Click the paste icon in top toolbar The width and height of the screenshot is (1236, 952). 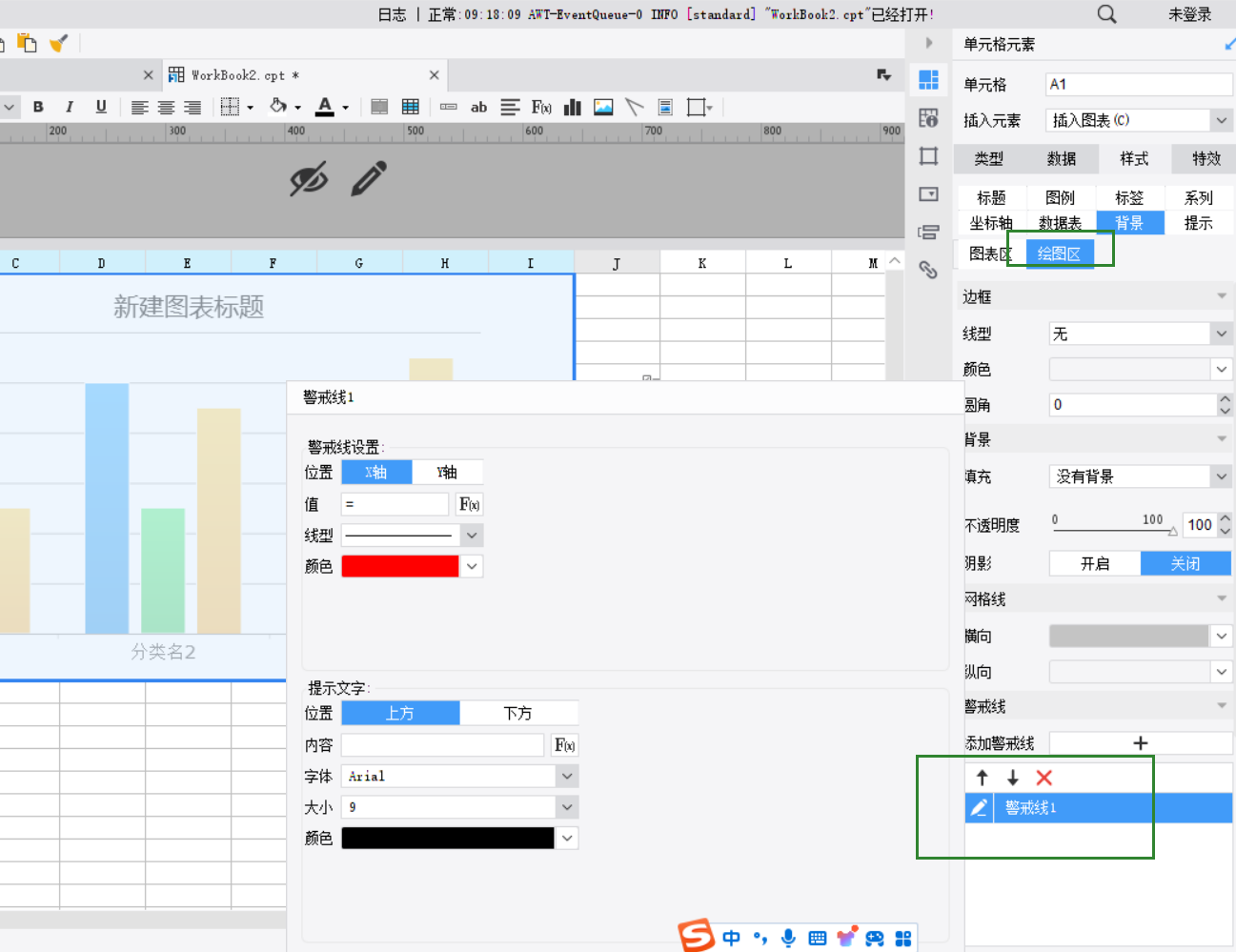click(x=27, y=43)
